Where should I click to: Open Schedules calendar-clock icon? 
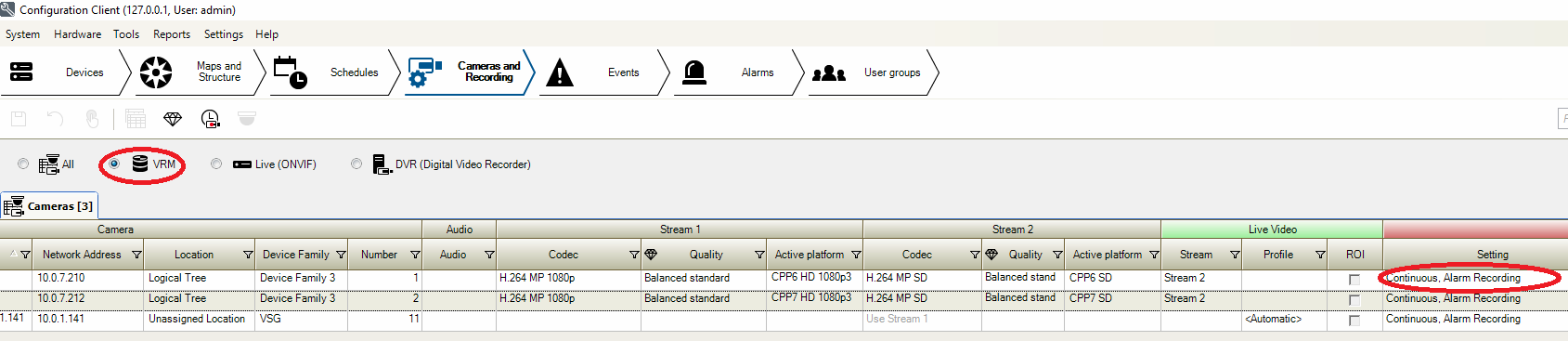coord(291,72)
